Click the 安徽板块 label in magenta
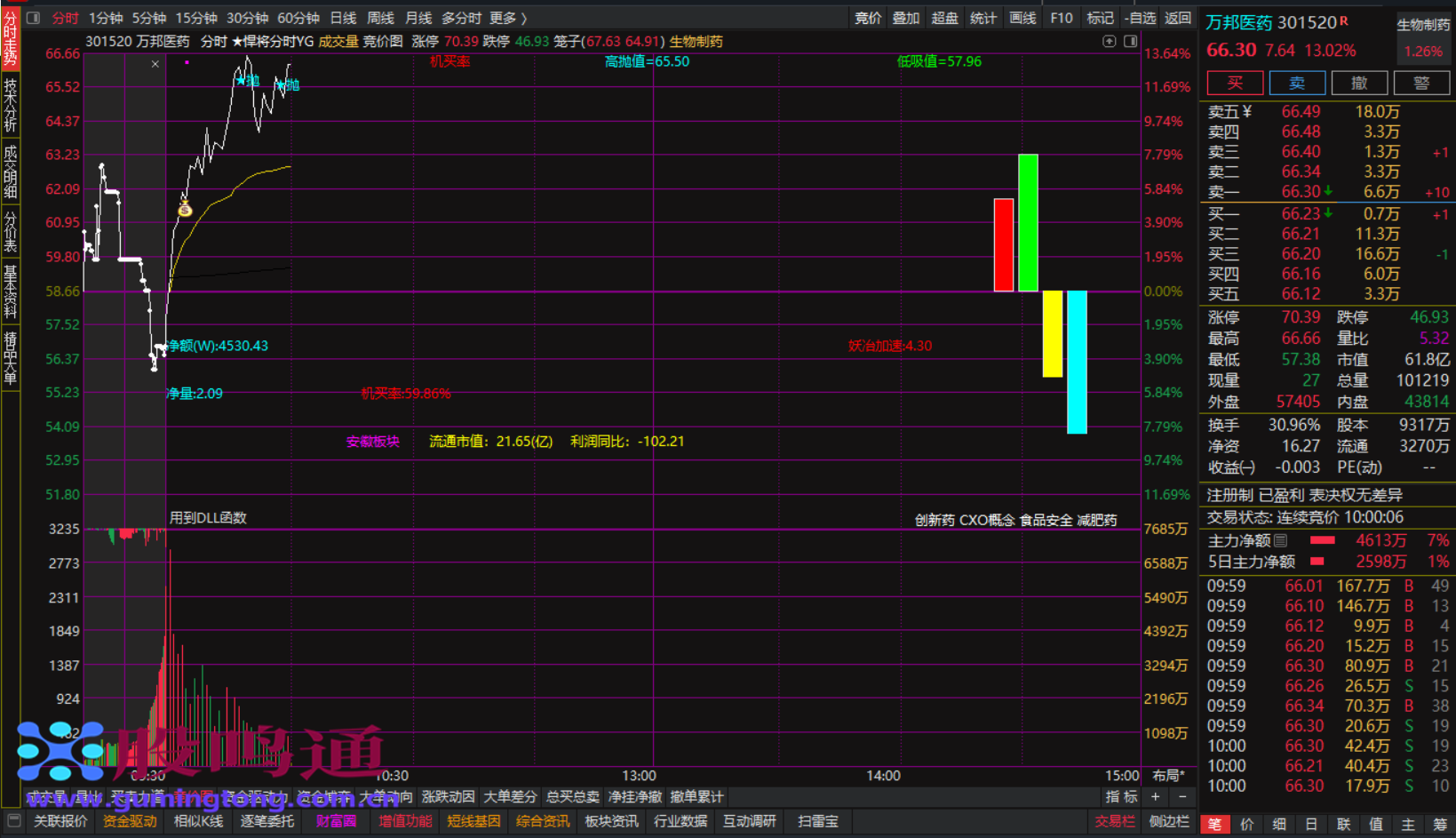Image resolution: width=1456 pixels, height=838 pixels. [373, 441]
